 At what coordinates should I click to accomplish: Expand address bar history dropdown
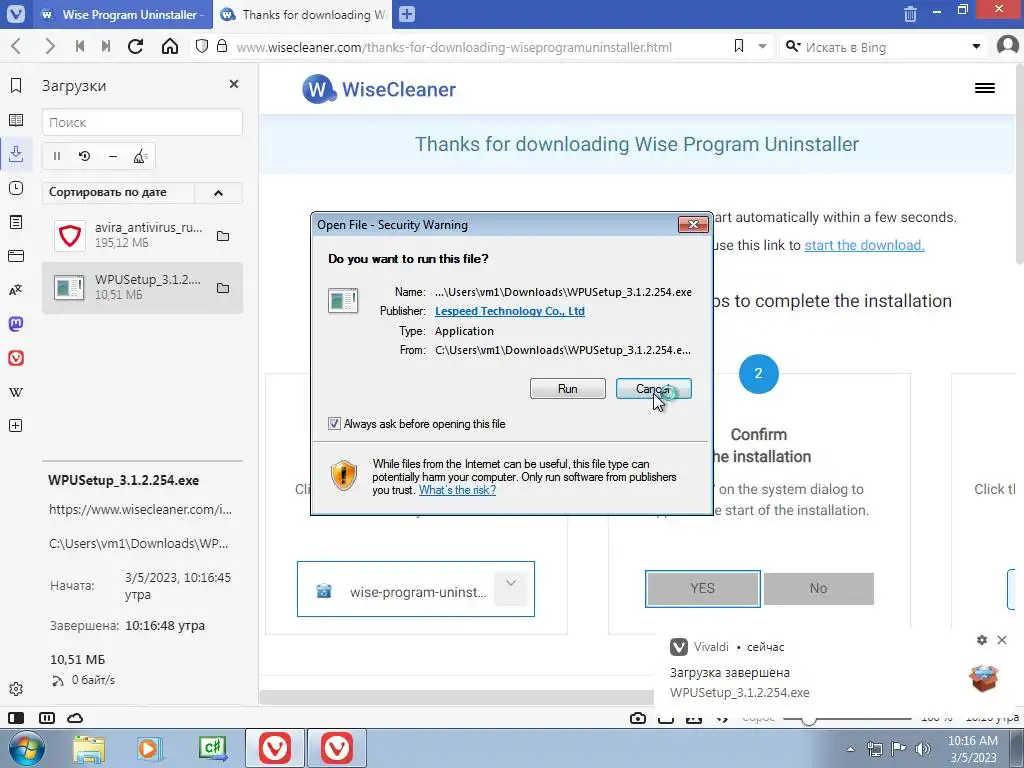point(762,46)
